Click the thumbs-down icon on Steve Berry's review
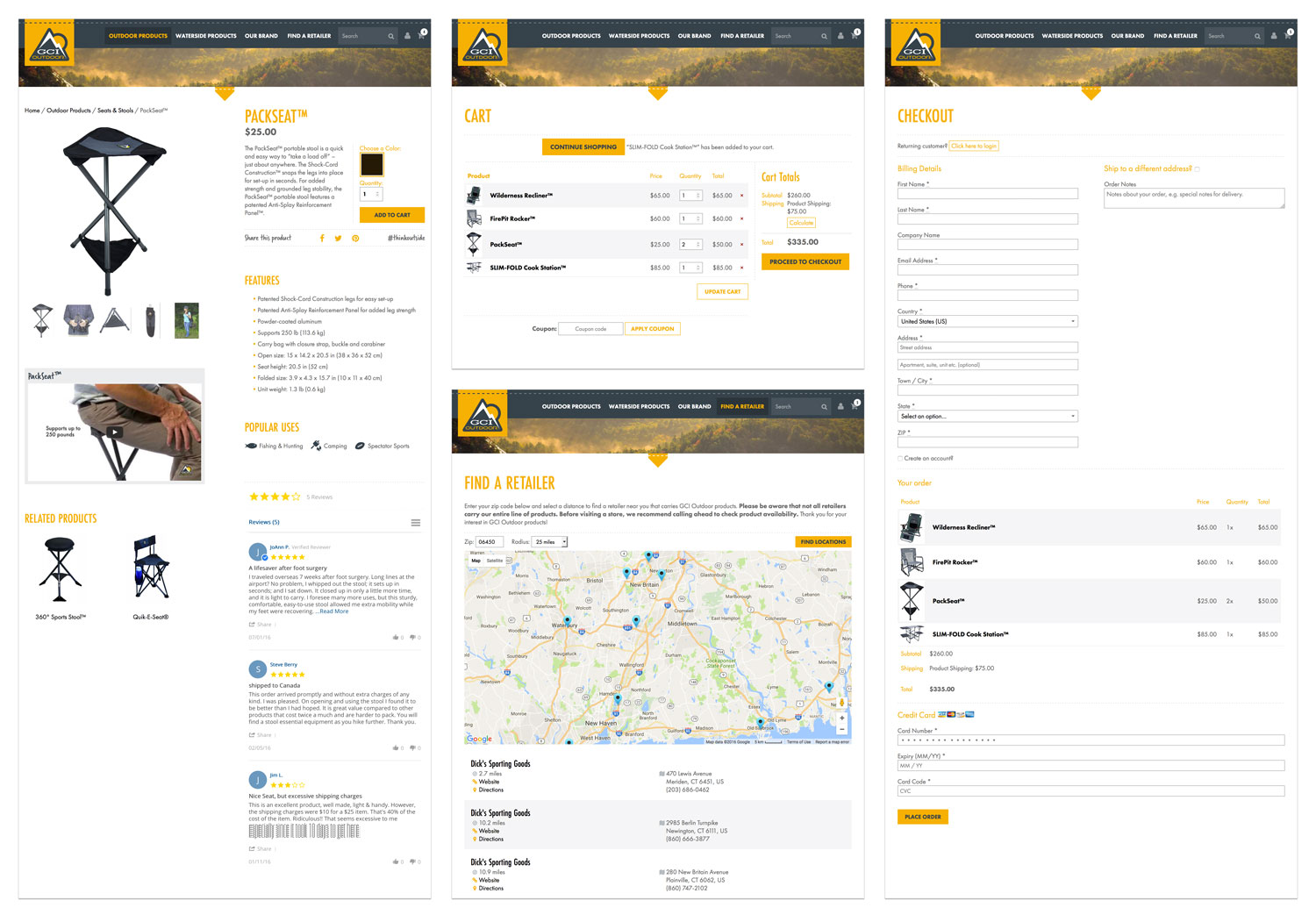Screen dimensions: 1316x922 point(413,748)
